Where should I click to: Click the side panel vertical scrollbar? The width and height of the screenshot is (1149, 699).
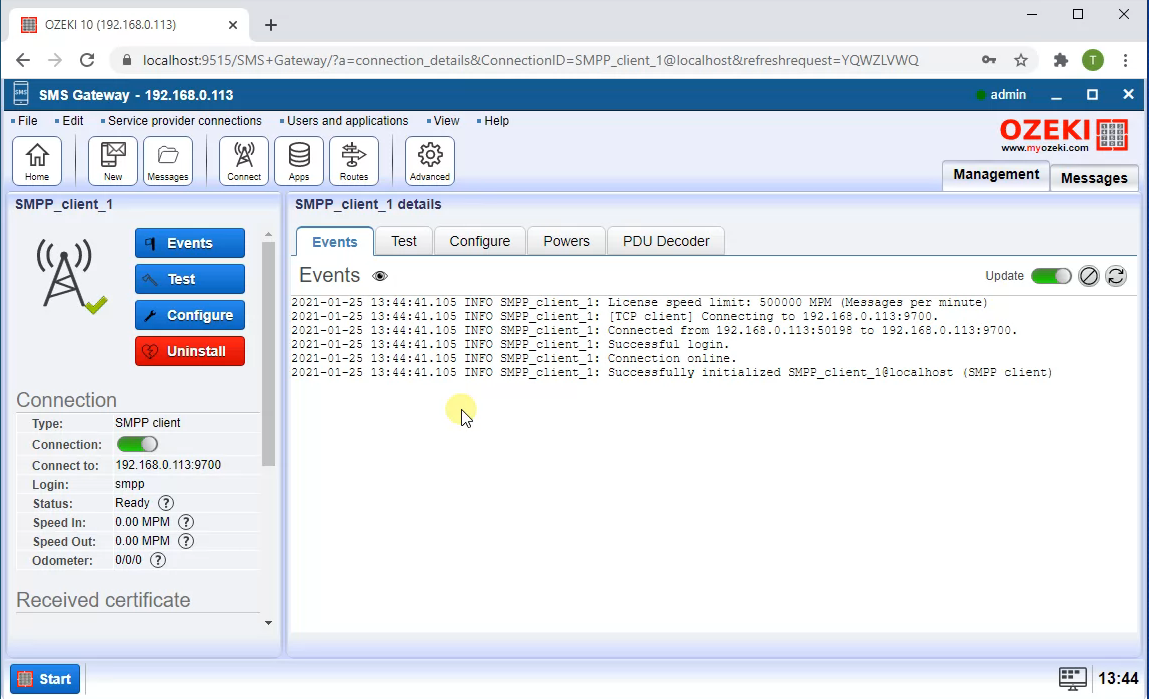(x=268, y=354)
